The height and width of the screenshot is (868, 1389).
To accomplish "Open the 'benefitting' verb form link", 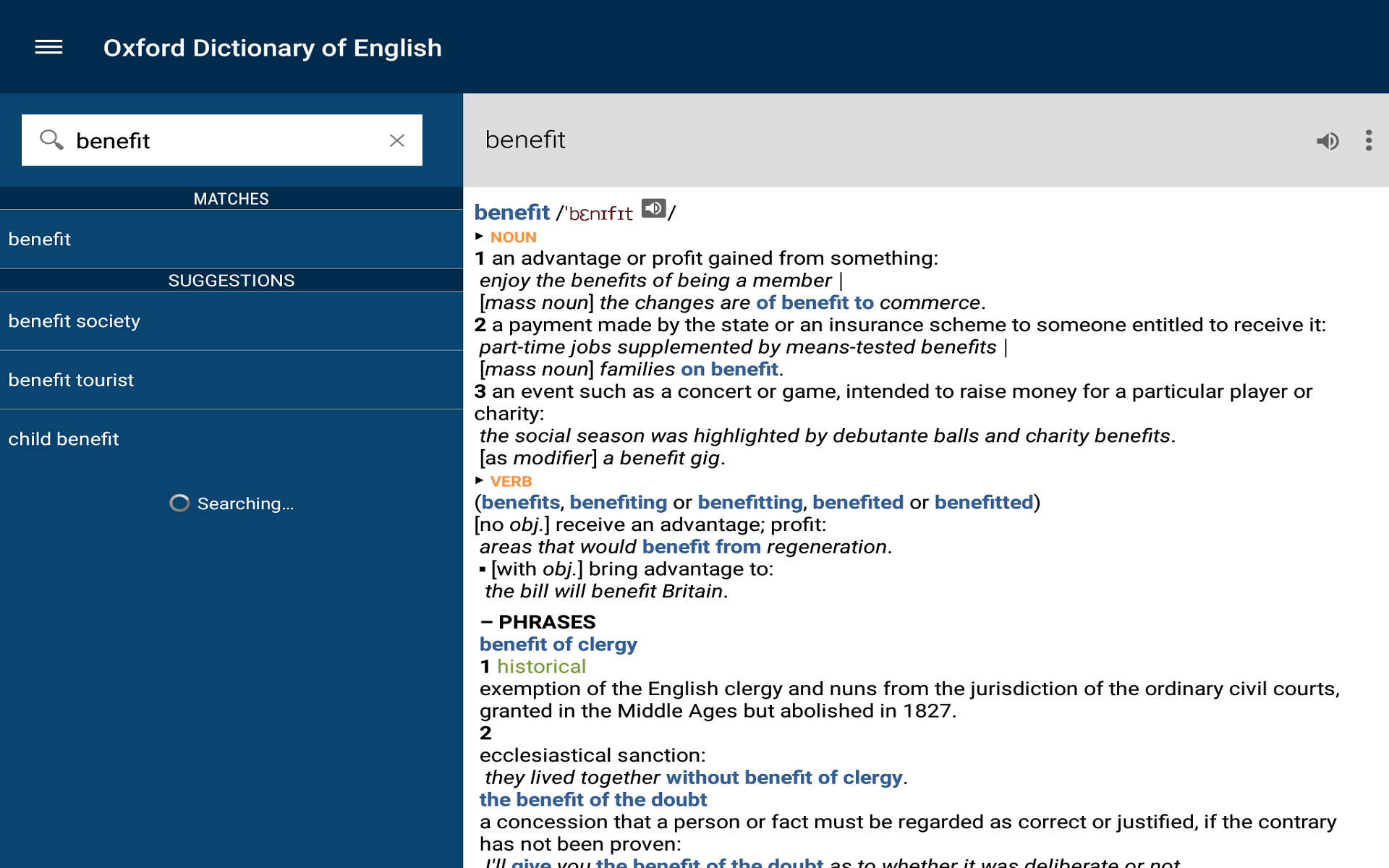I will 750,502.
